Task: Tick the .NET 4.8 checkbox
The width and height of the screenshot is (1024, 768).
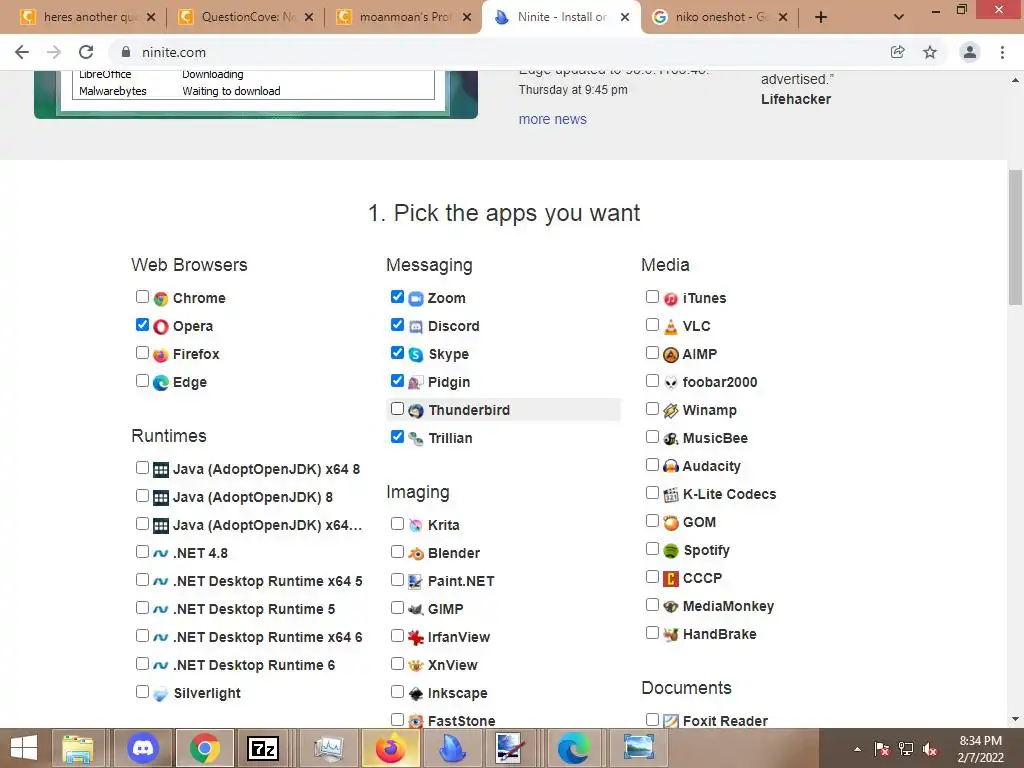Action: [142, 552]
